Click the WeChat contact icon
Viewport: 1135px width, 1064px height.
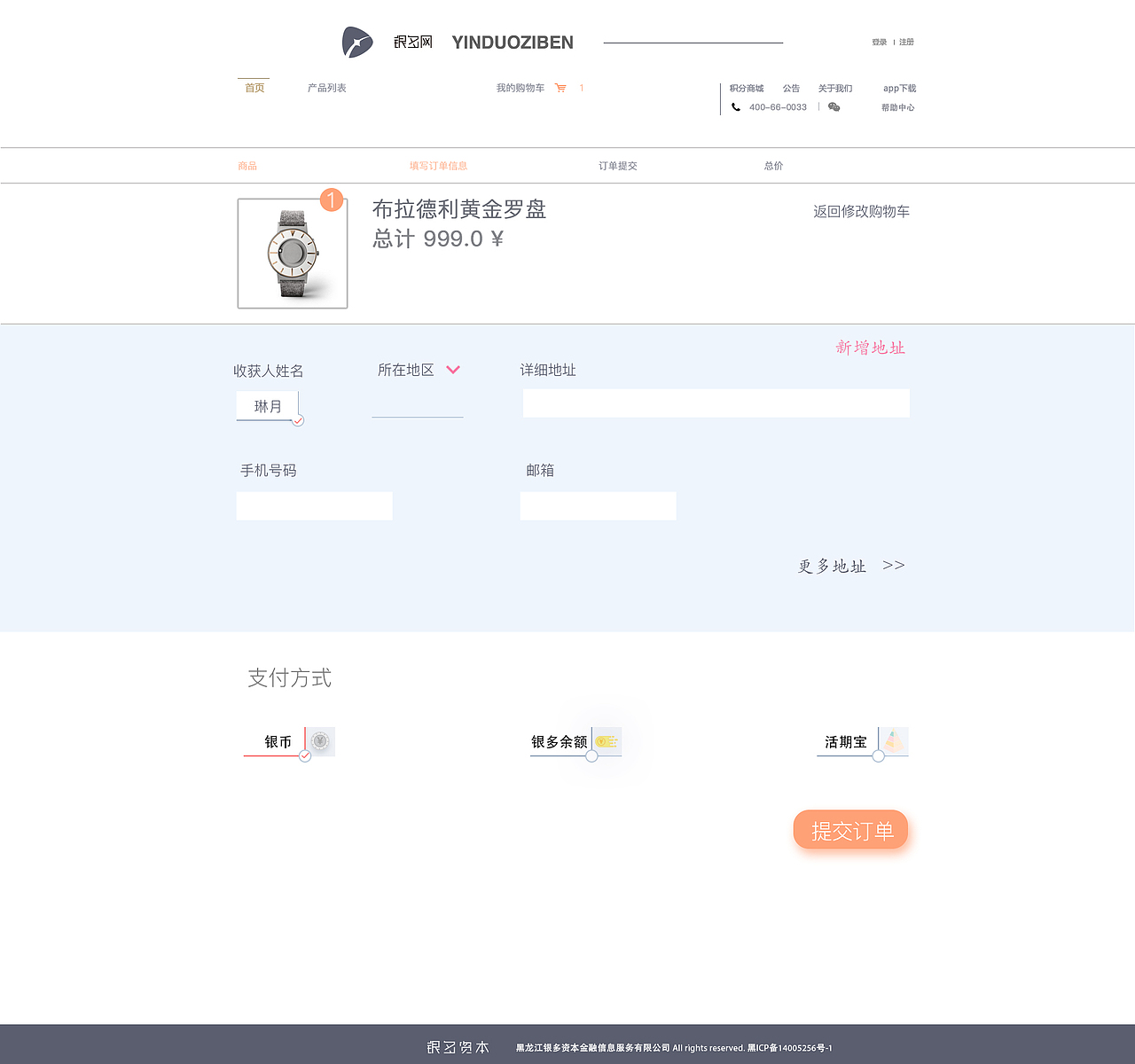click(x=834, y=106)
